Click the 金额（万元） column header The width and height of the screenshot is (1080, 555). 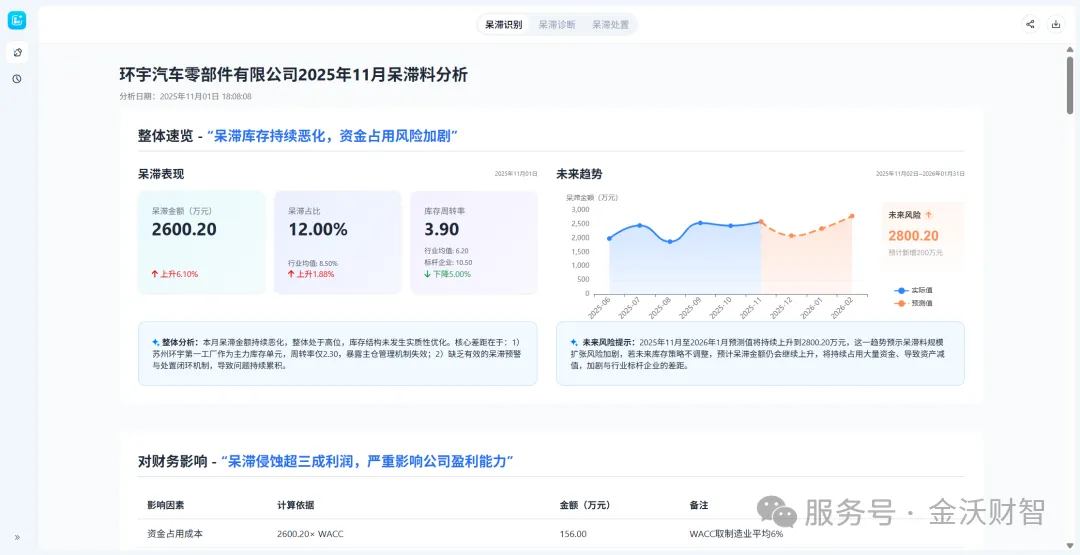point(585,505)
